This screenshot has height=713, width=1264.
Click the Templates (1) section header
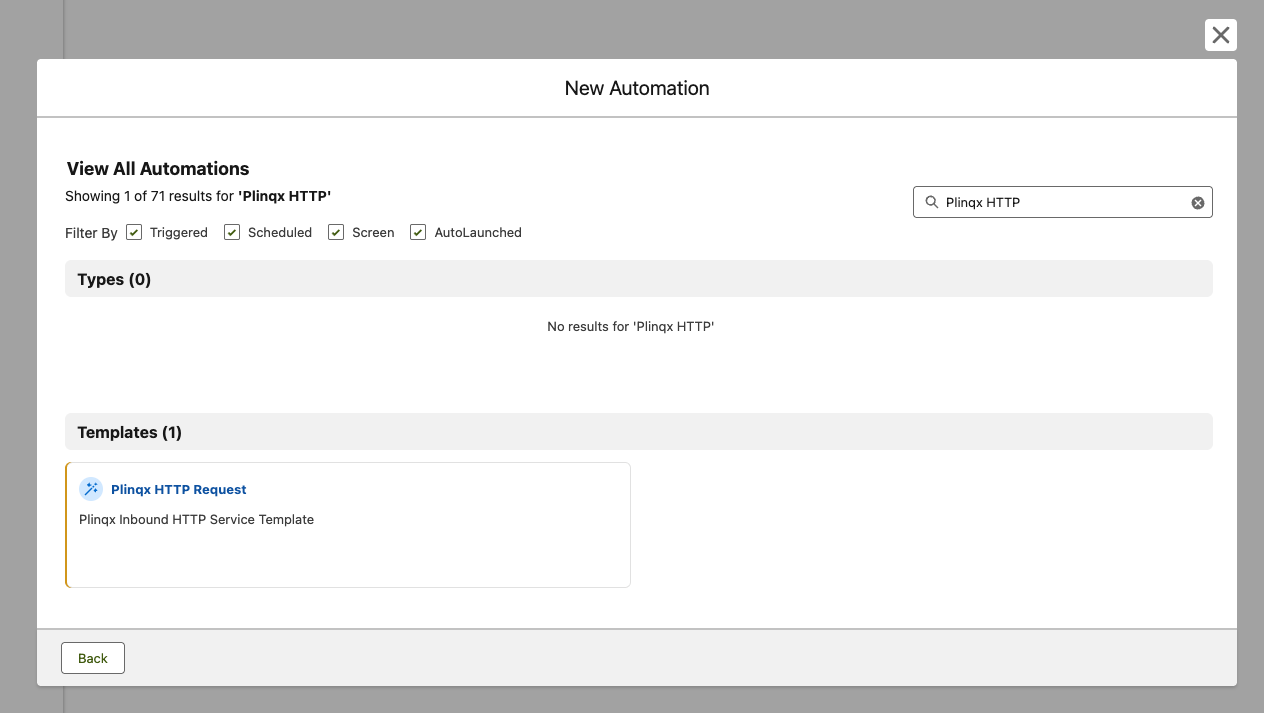tap(130, 433)
